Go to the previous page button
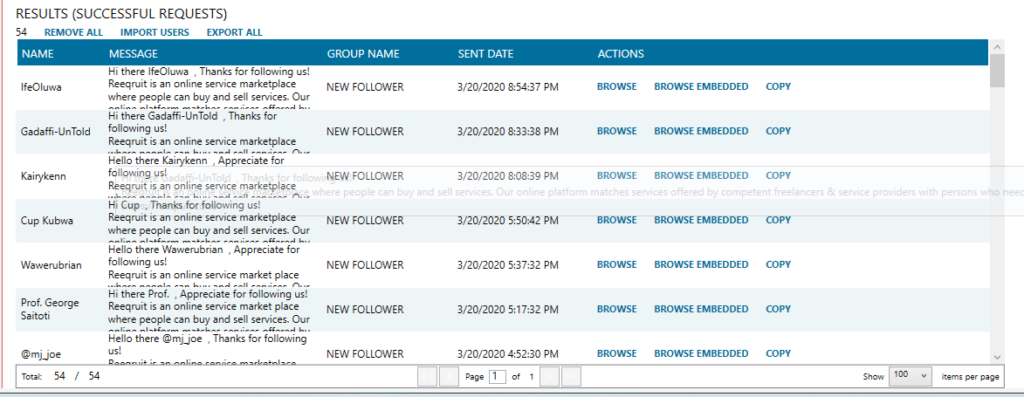 click(x=449, y=377)
